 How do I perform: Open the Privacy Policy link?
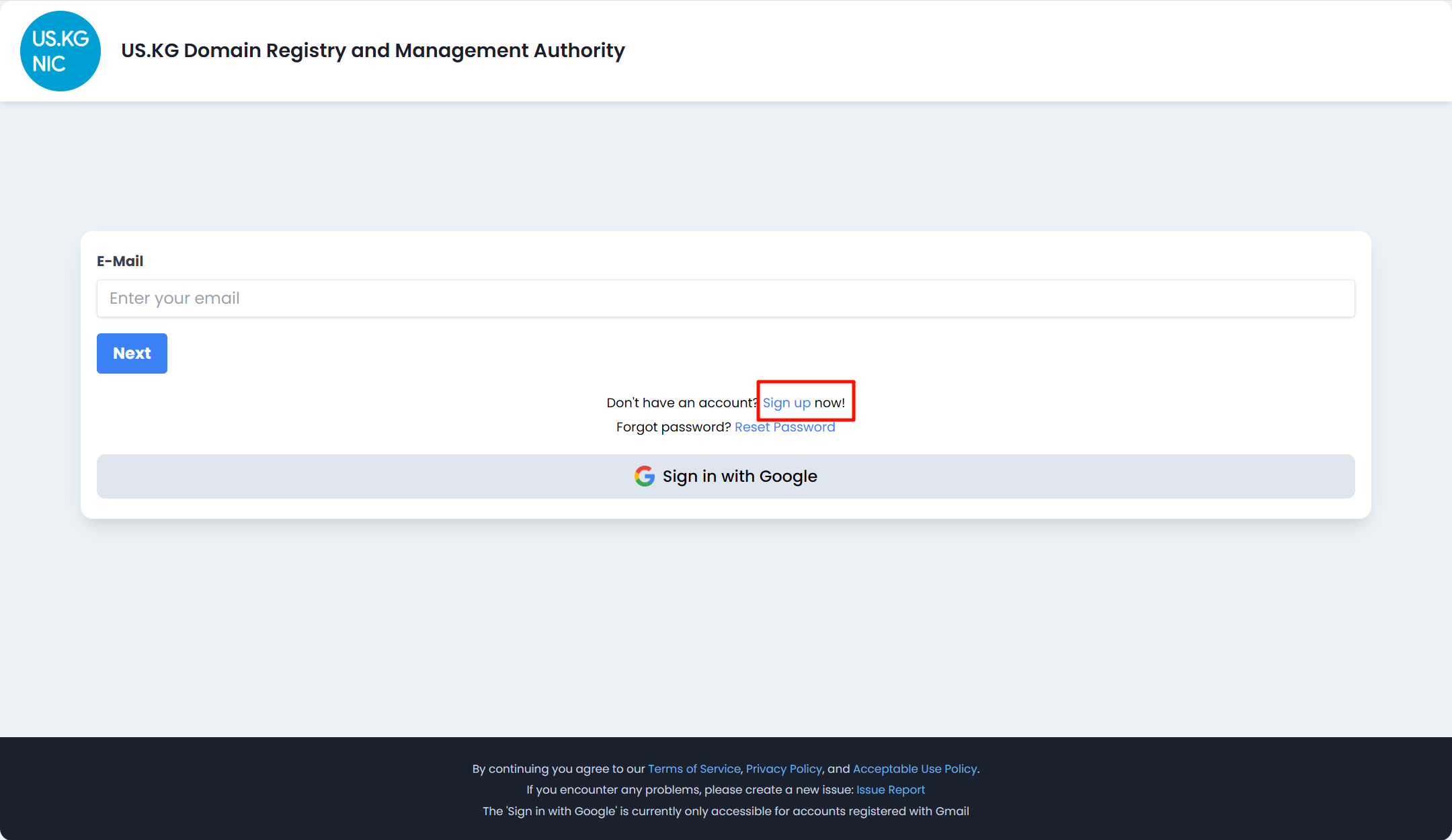(x=784, y=769)
